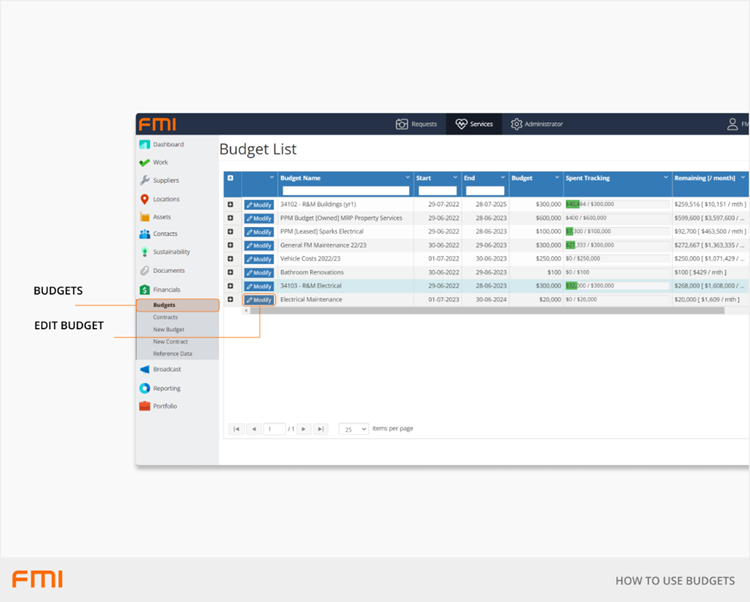The image size is (750, 602).
Task: Click the Suppliers wrench icon
Action: [145, 181]
